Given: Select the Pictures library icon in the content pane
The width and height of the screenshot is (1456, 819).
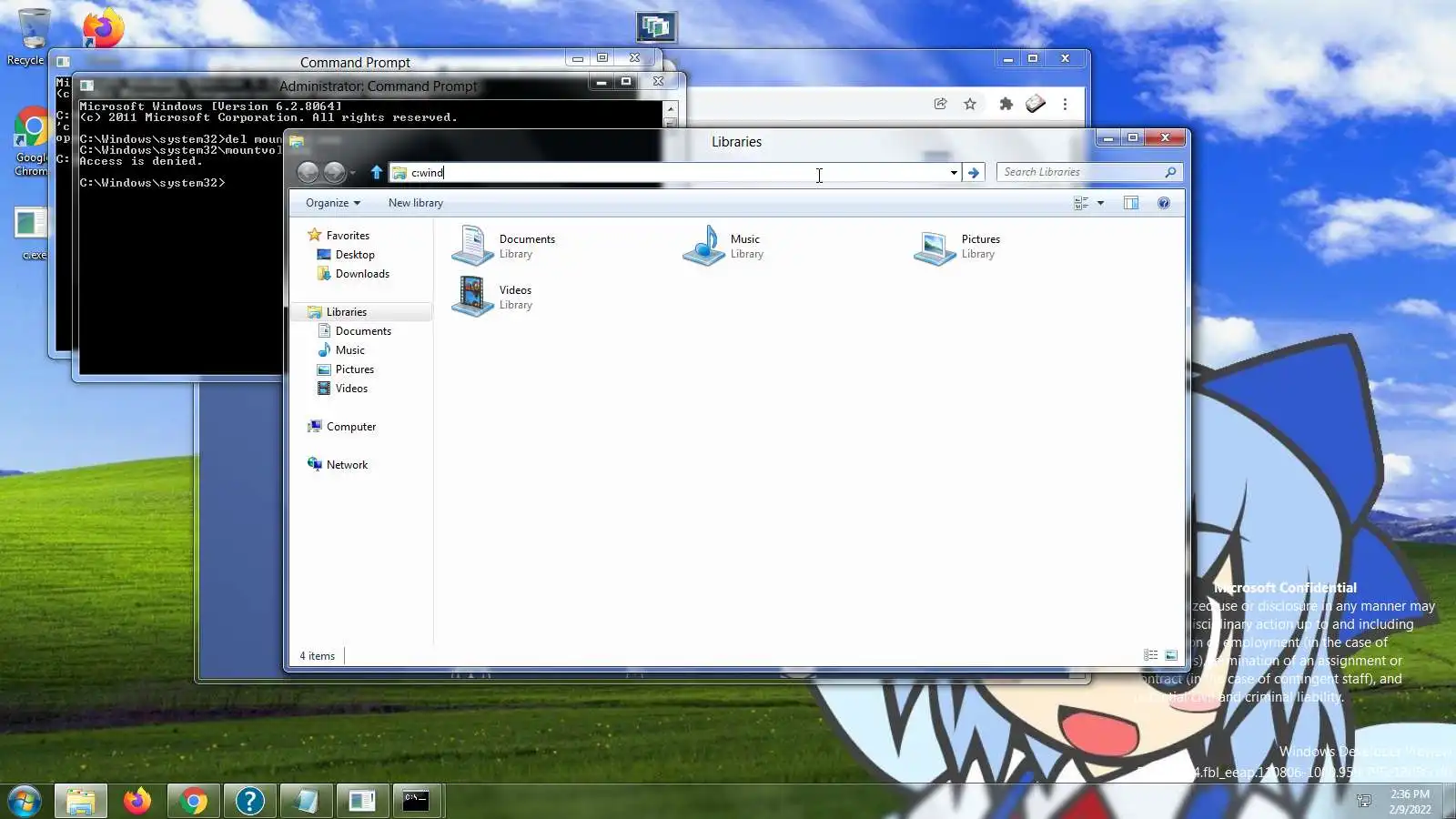Looking at the screenshot, I should click(935, 247).
